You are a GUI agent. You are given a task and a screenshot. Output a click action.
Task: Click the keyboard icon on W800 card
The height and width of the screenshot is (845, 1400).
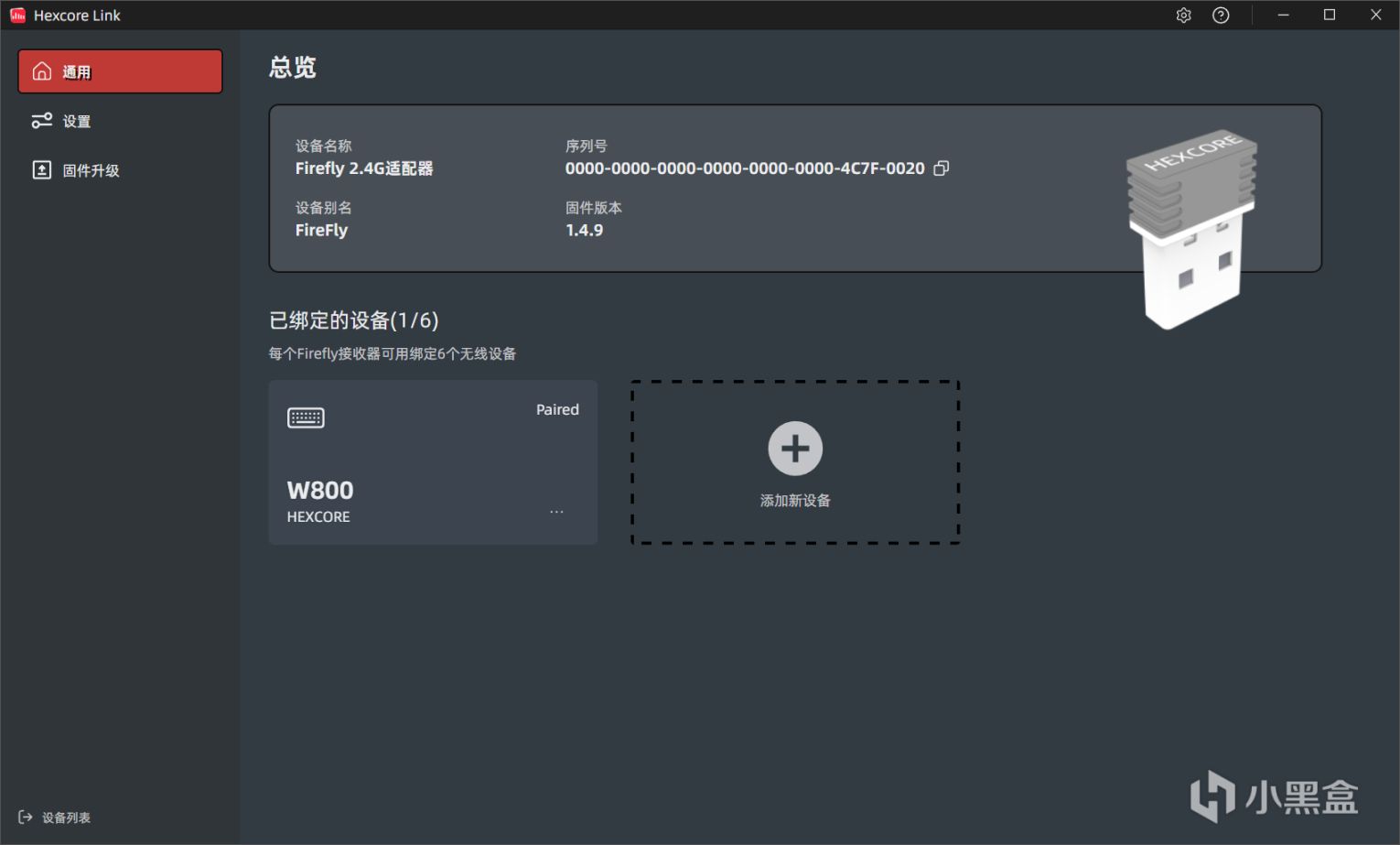[306, 418]
